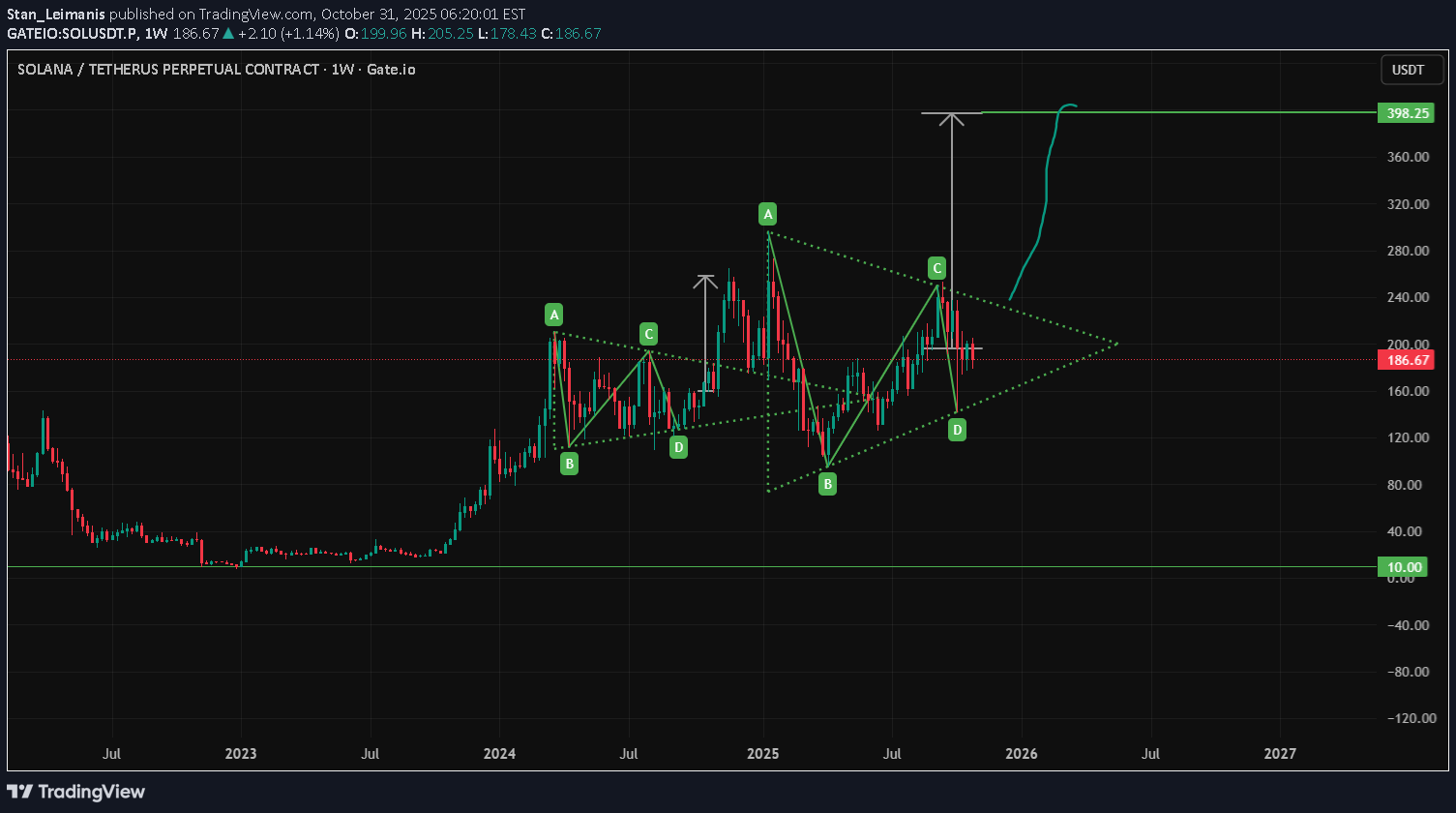
Task: Select the 2025 label on the date axis
Action: pyautogui.click(x=763, y=753)
